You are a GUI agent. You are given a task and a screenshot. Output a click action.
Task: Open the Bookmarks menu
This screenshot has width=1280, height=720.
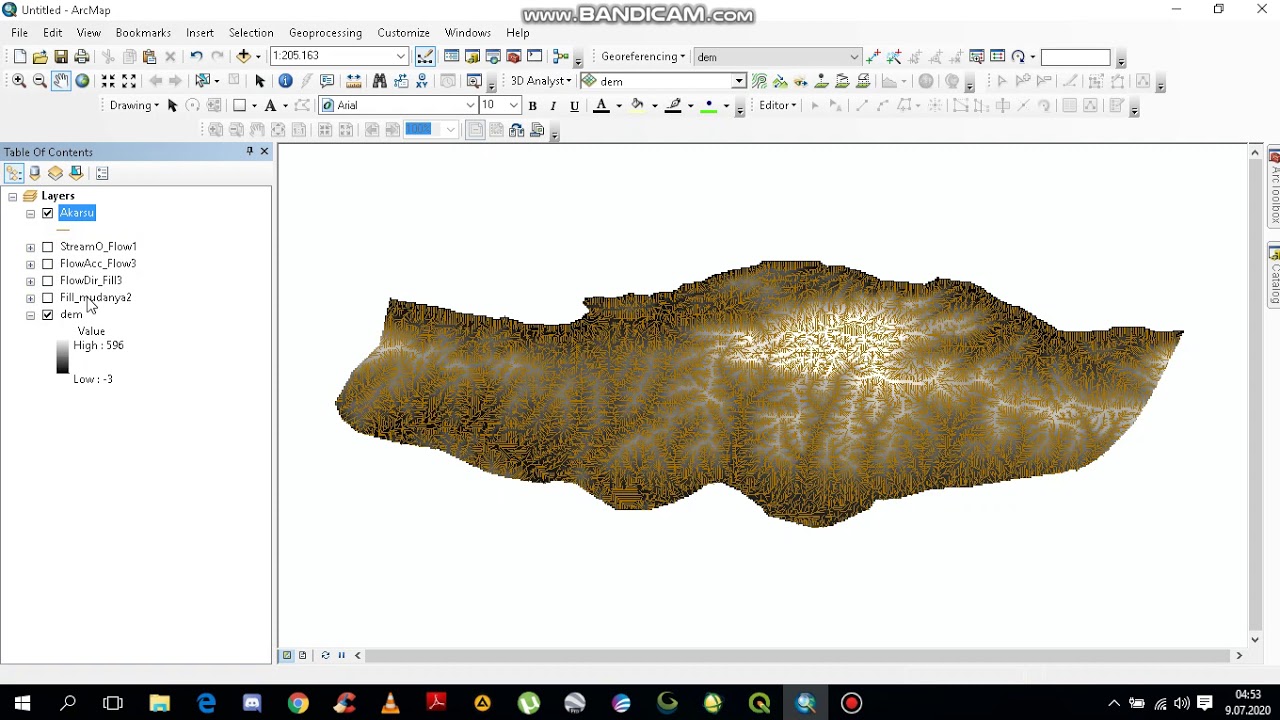pos(143,33)
